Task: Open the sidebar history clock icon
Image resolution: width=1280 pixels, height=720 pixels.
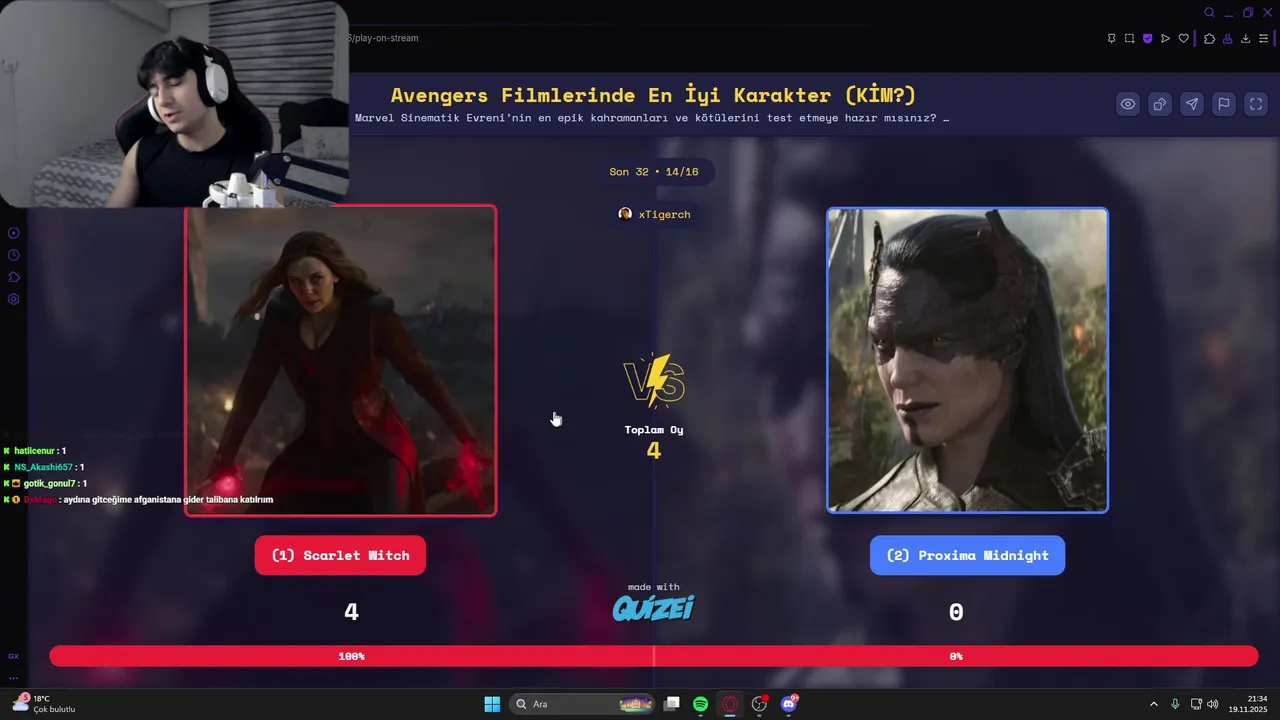Action: point(14,255)
